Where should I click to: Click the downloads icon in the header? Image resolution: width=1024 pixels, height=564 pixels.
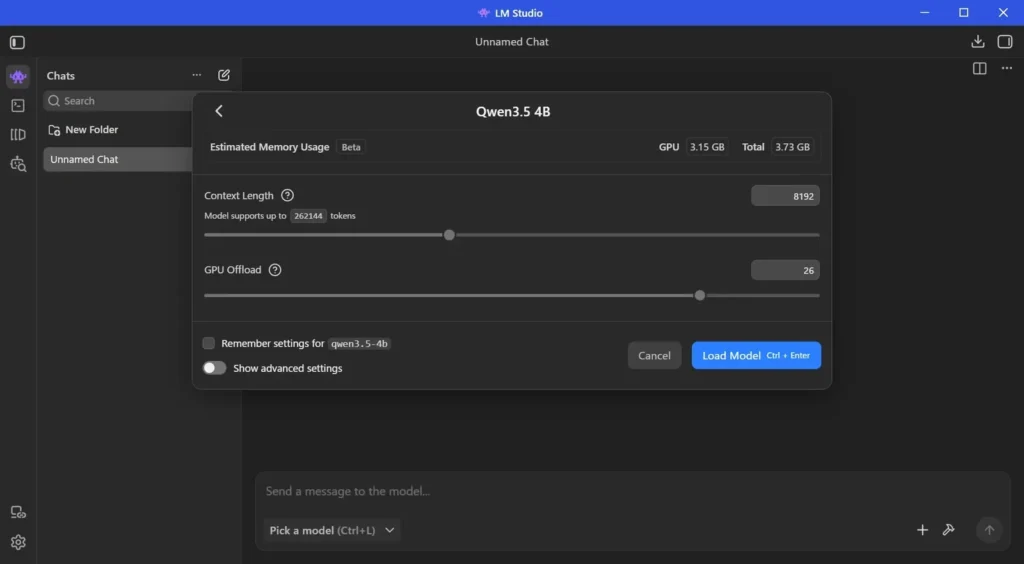(x=978, y=42)
